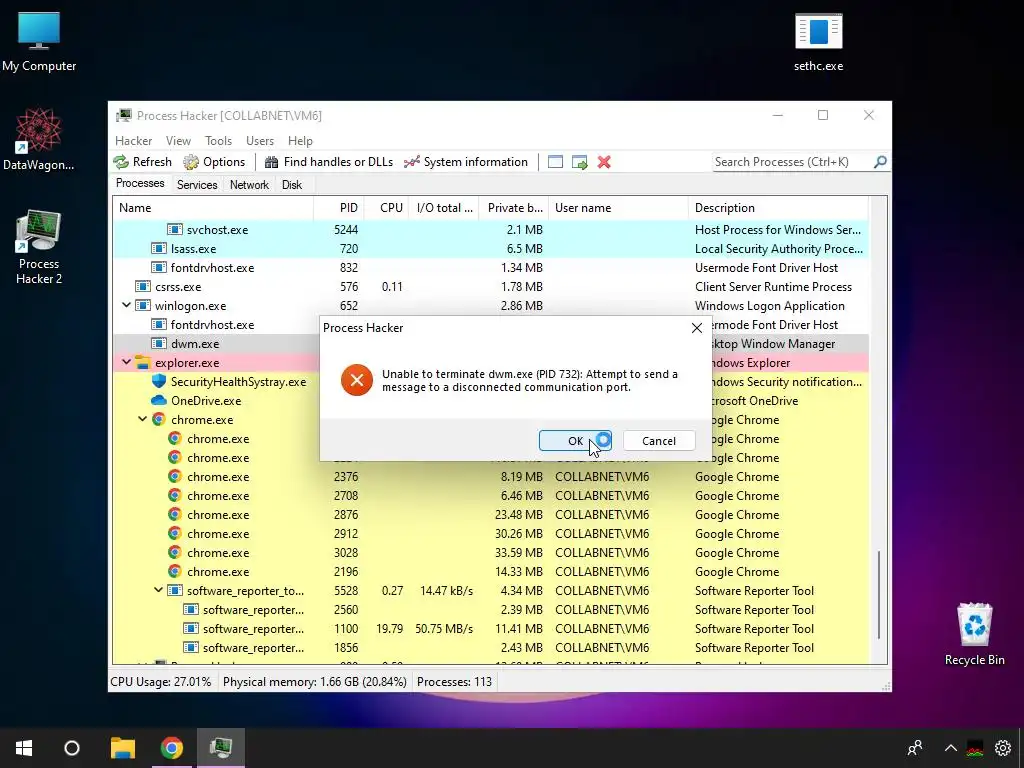The width and height of the screenshot is (1024, 768).
Task: Select the Process Hacker 2 desktop shortcut
Action: 39,247
